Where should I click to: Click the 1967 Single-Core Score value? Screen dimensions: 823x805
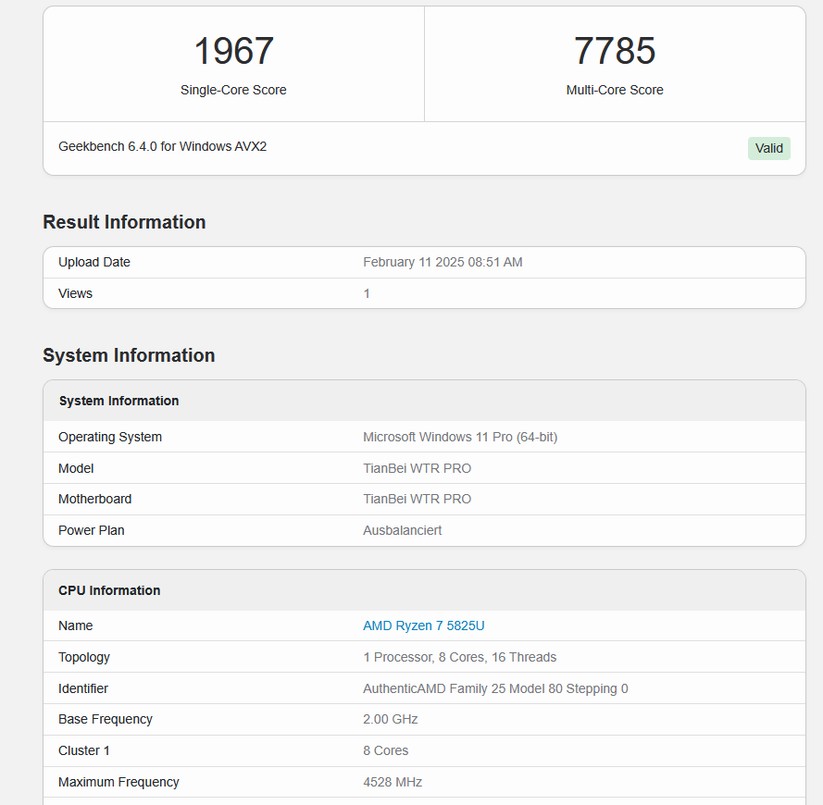coord(233,51)
